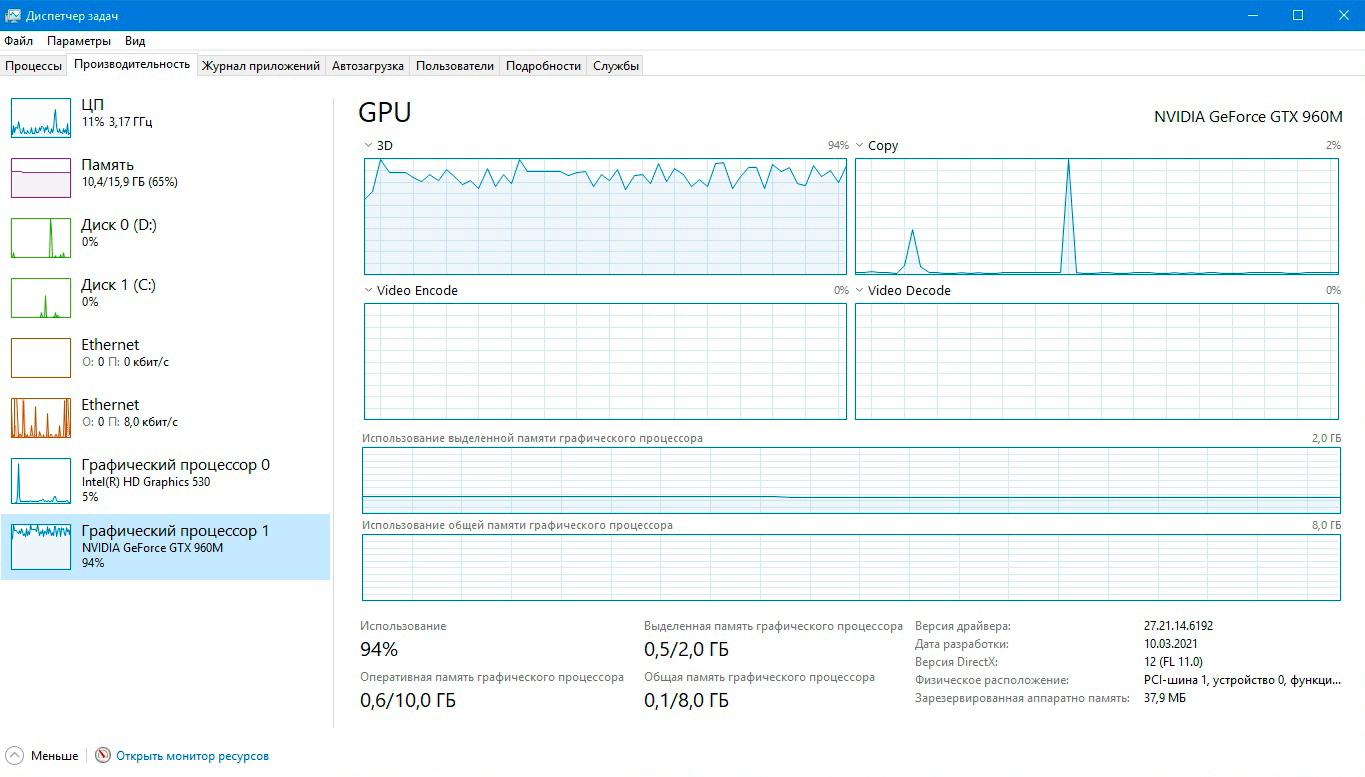Click the Intel(R) HD Graphics 530 text
Viewport: 1365px width, 777px height.
tap(145, 482)
